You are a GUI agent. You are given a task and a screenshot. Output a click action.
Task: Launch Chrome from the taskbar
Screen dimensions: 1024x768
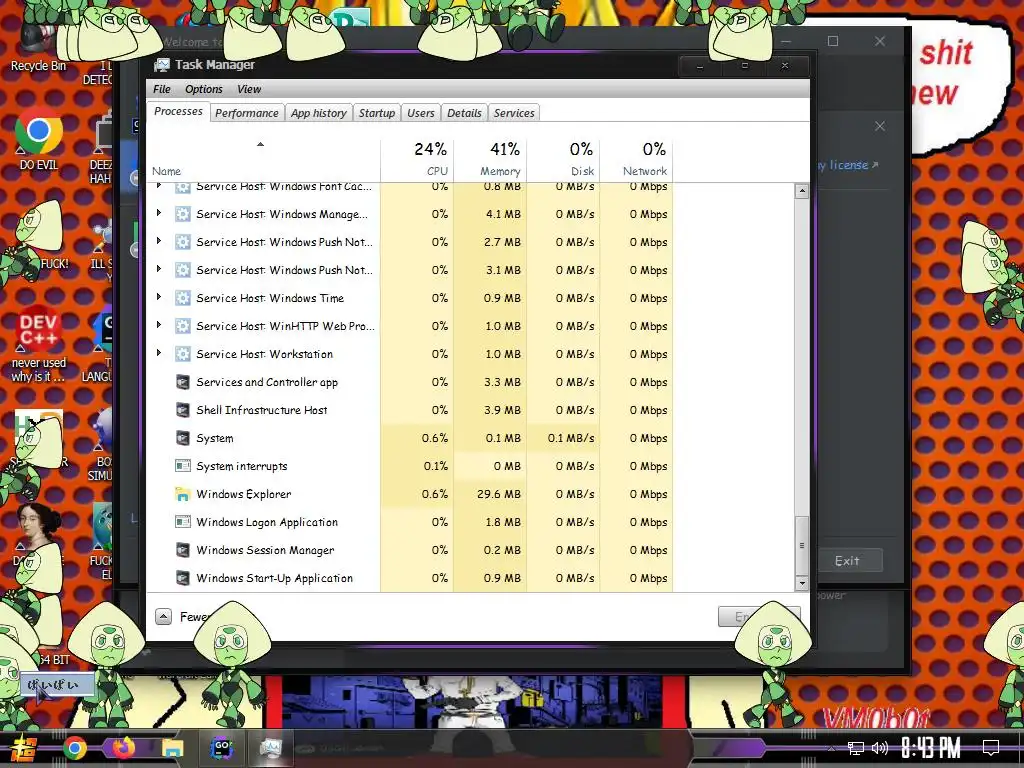(x=74, y=748)
